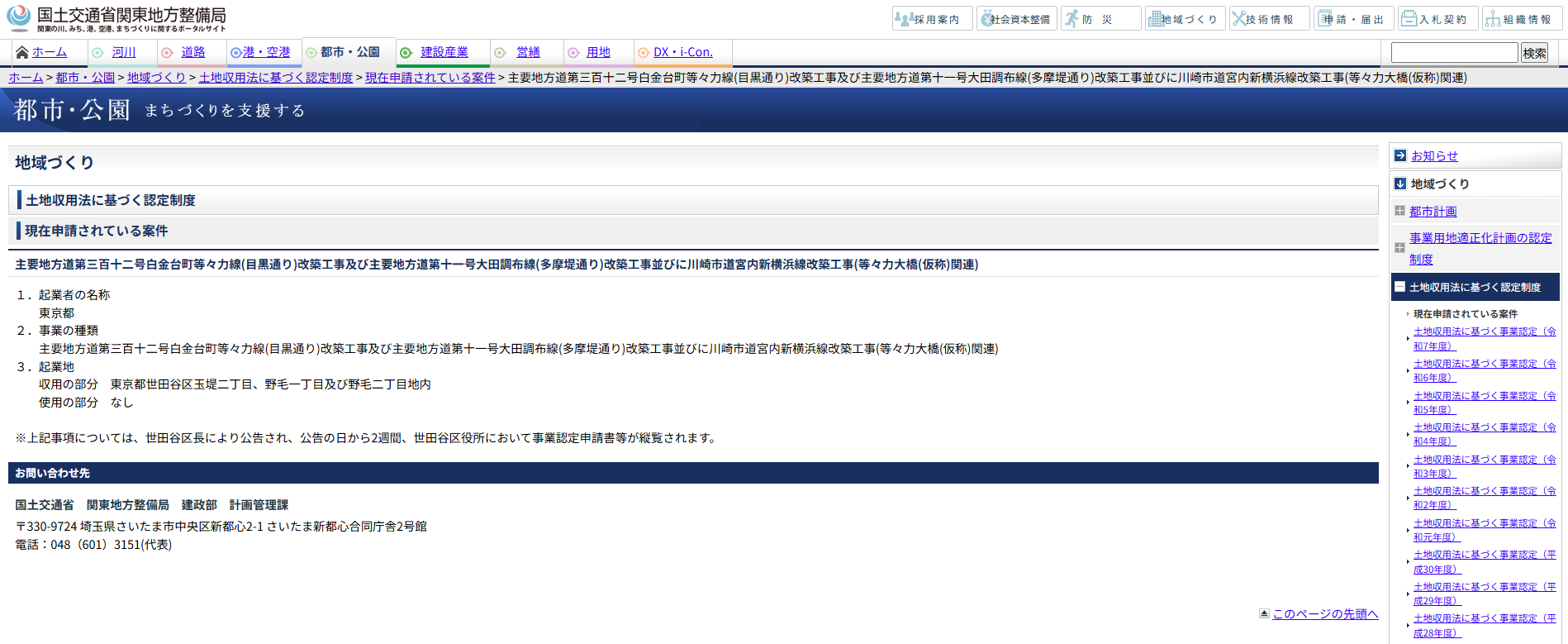
Task: Collapse 土地収用法に基づく認定制度 minus icon
Action: click(x=1399, y=287)
